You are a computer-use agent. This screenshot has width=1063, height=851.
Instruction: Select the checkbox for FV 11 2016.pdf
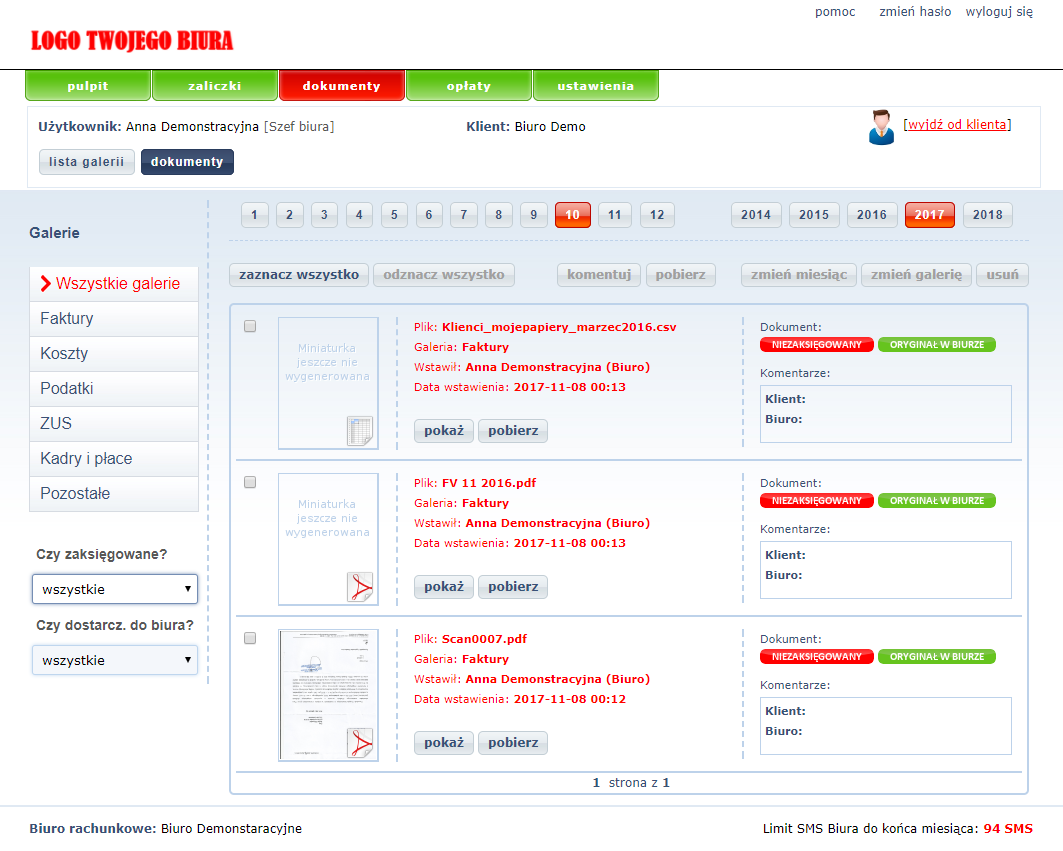250,482
